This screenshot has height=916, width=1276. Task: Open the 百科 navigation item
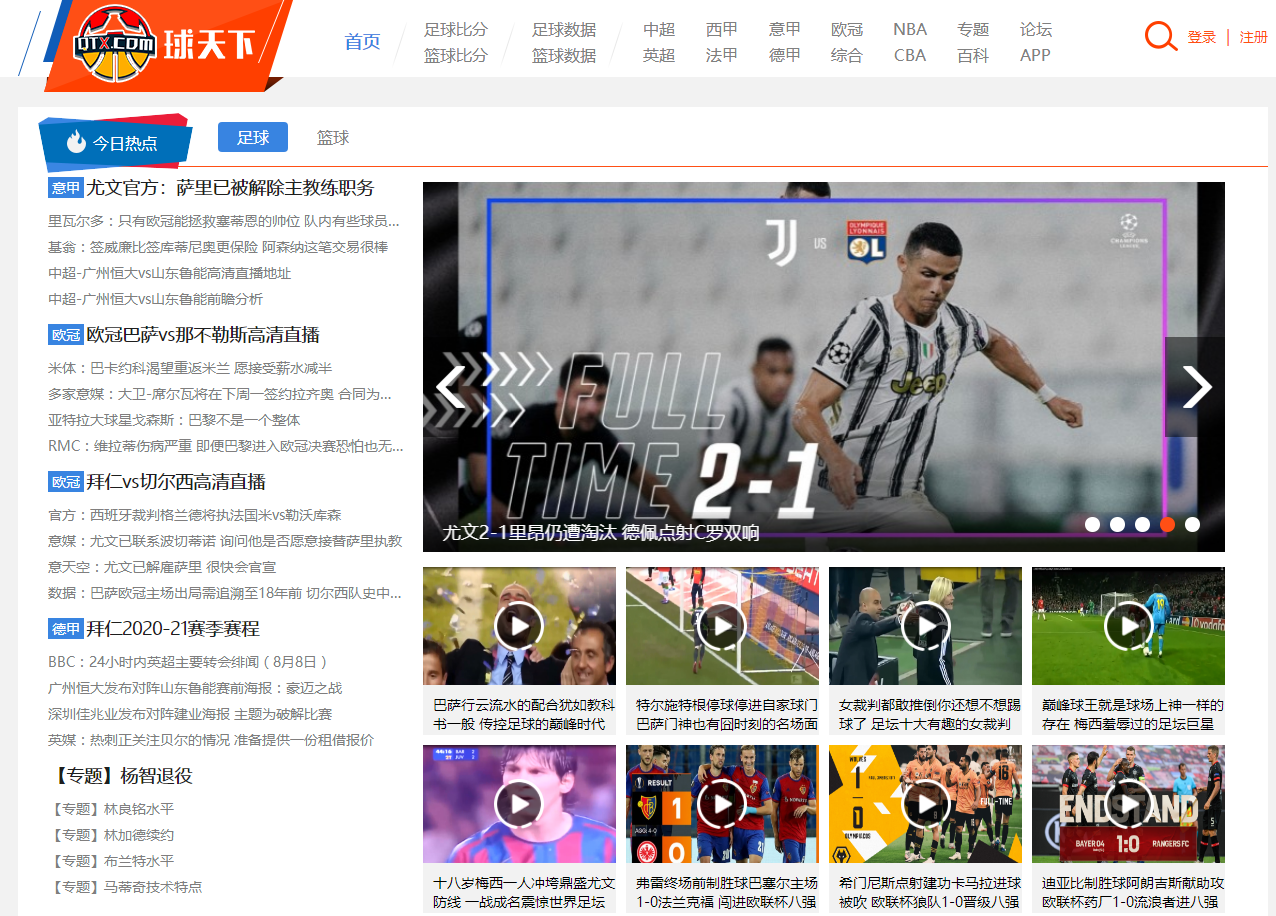pyautogui.click(x=973, y=55)
